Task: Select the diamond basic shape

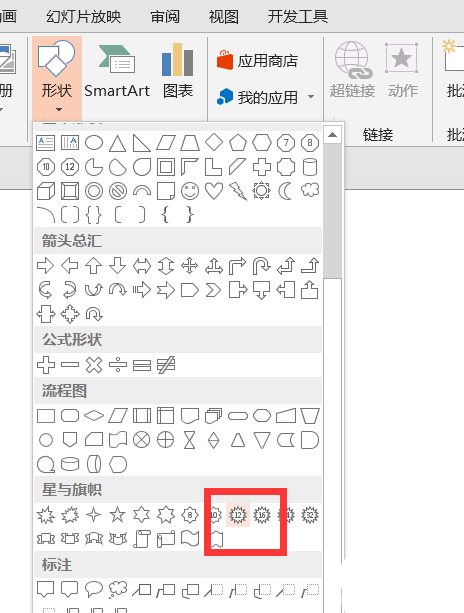Action: (x=214, y=142)
